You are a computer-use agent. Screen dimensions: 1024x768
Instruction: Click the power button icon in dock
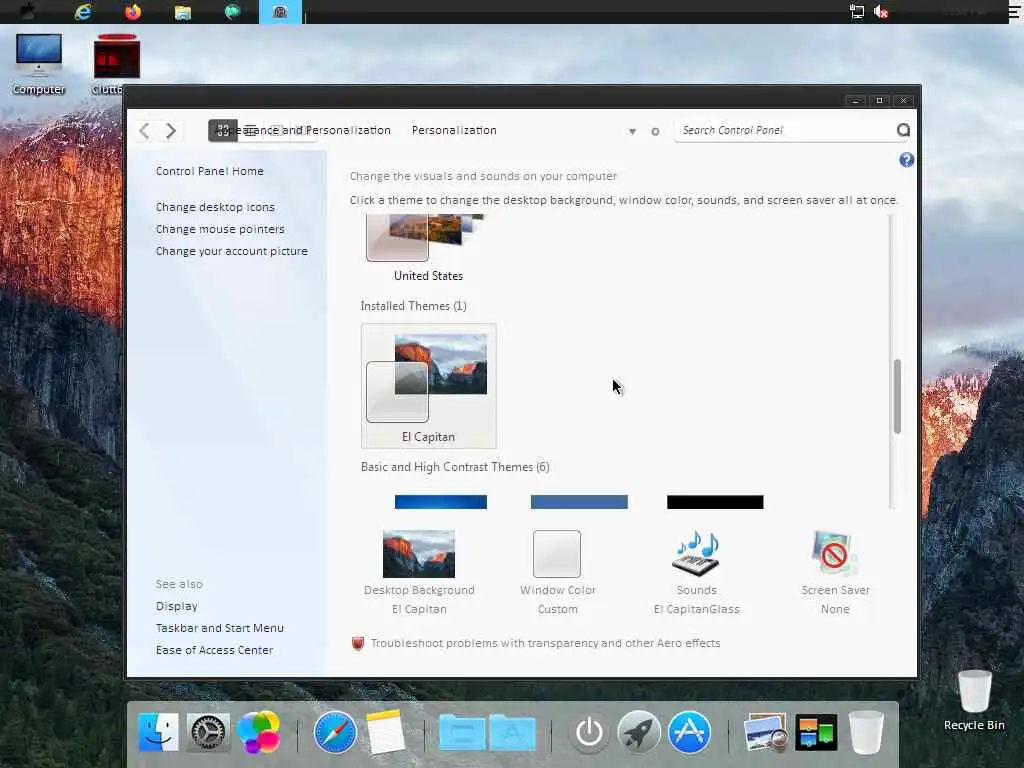[588, 732]
